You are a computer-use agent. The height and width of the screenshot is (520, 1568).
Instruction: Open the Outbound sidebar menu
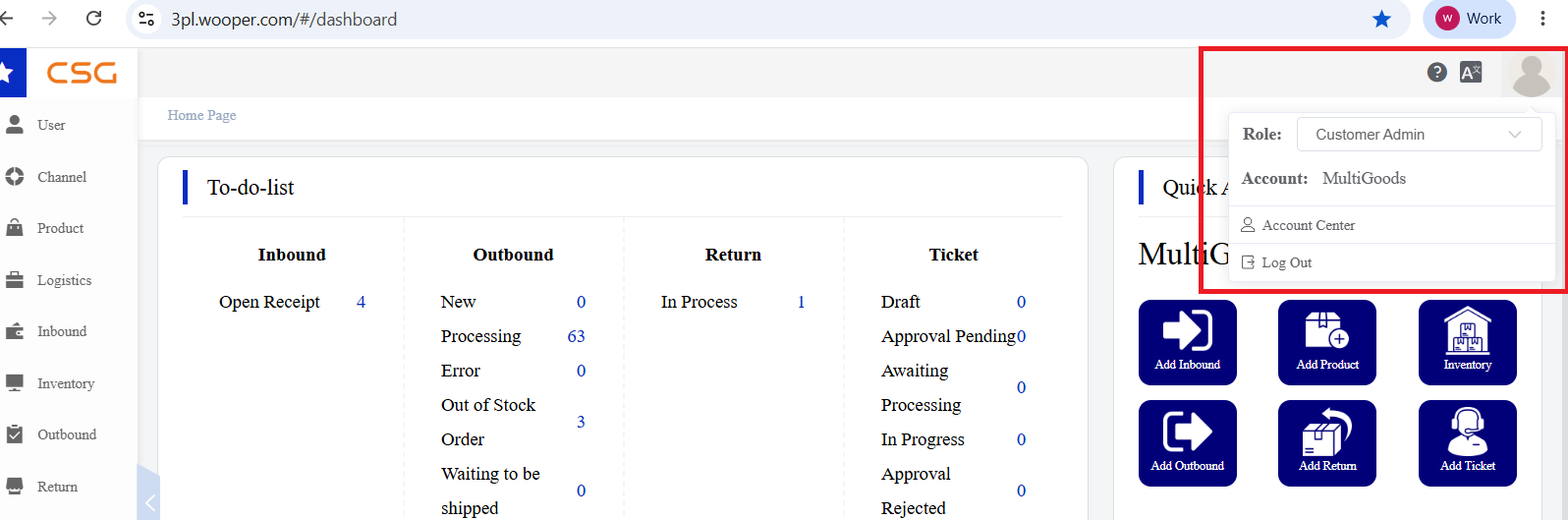tap(66, 434)
